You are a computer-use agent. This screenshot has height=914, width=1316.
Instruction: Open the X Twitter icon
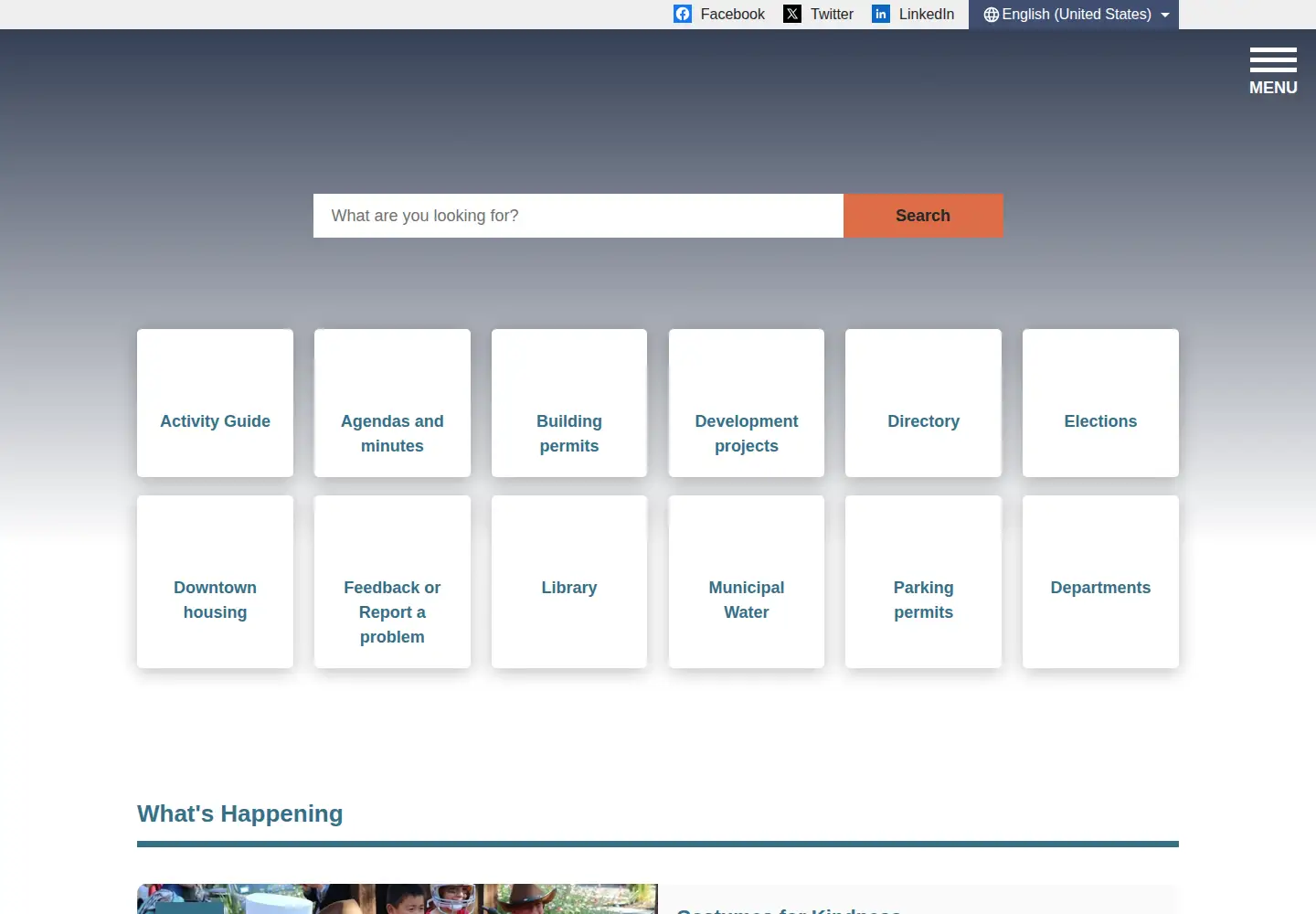tap(792, 14)
